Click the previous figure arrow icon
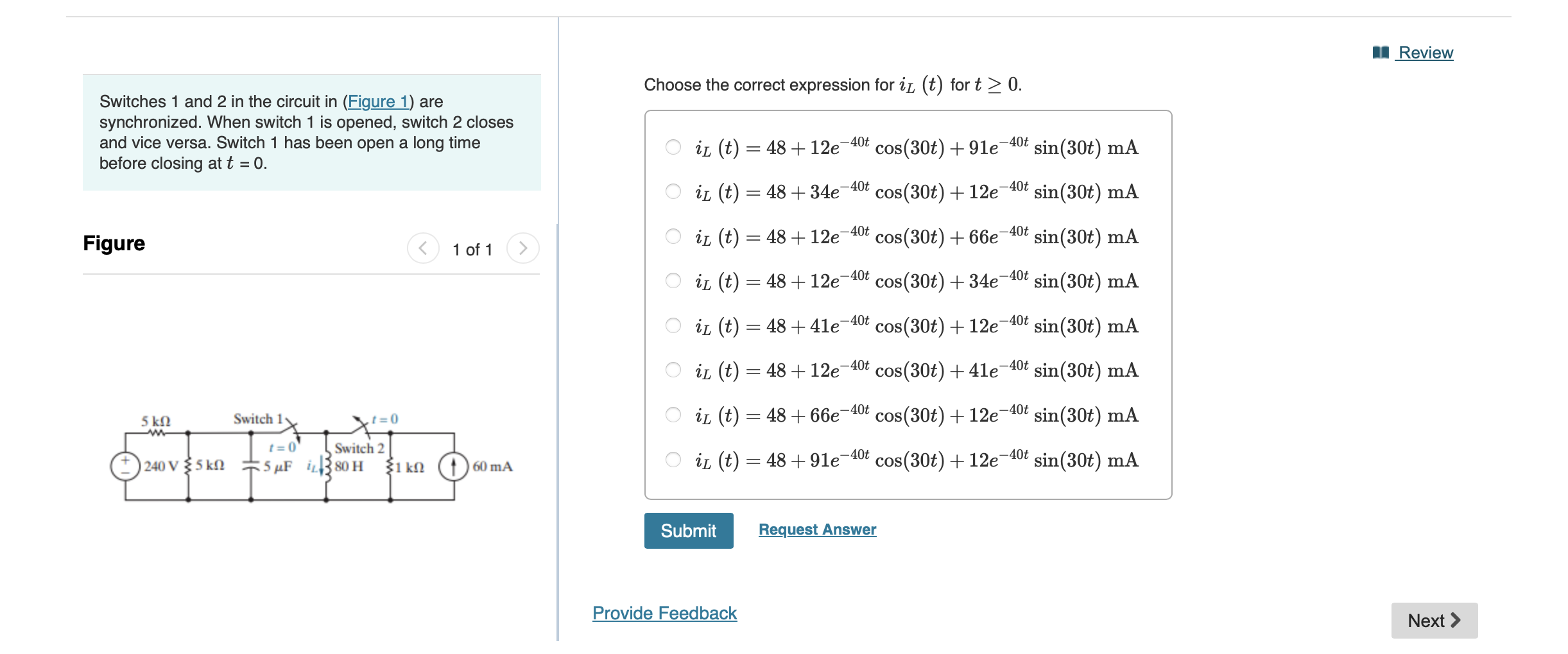Viewport: 1568px width, 654px height. pos(424,248)
